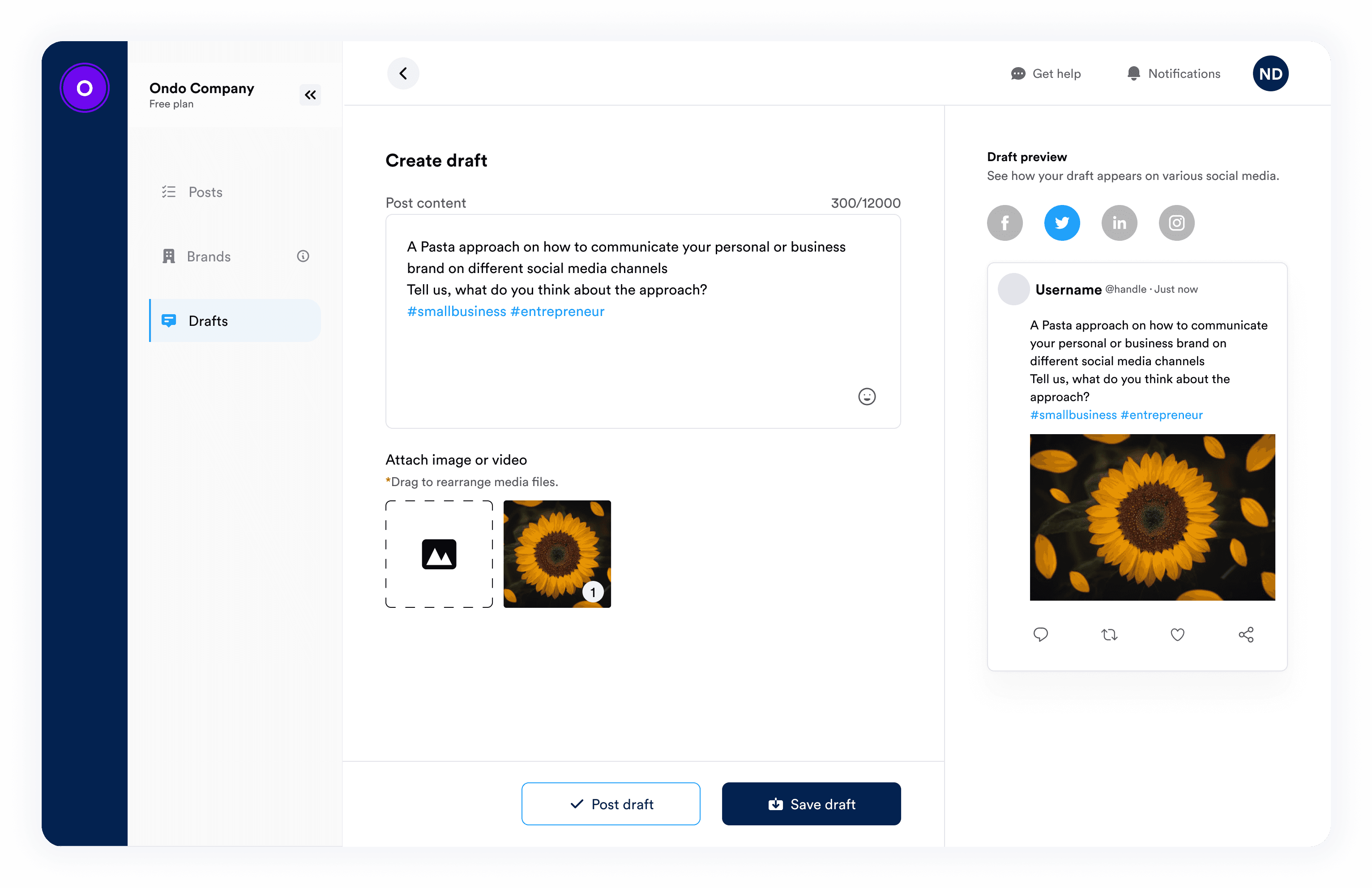Collapse the sidebar with double chevron
The height and width of the screenshot is (888, 1372).
click(x=310, y=94)
